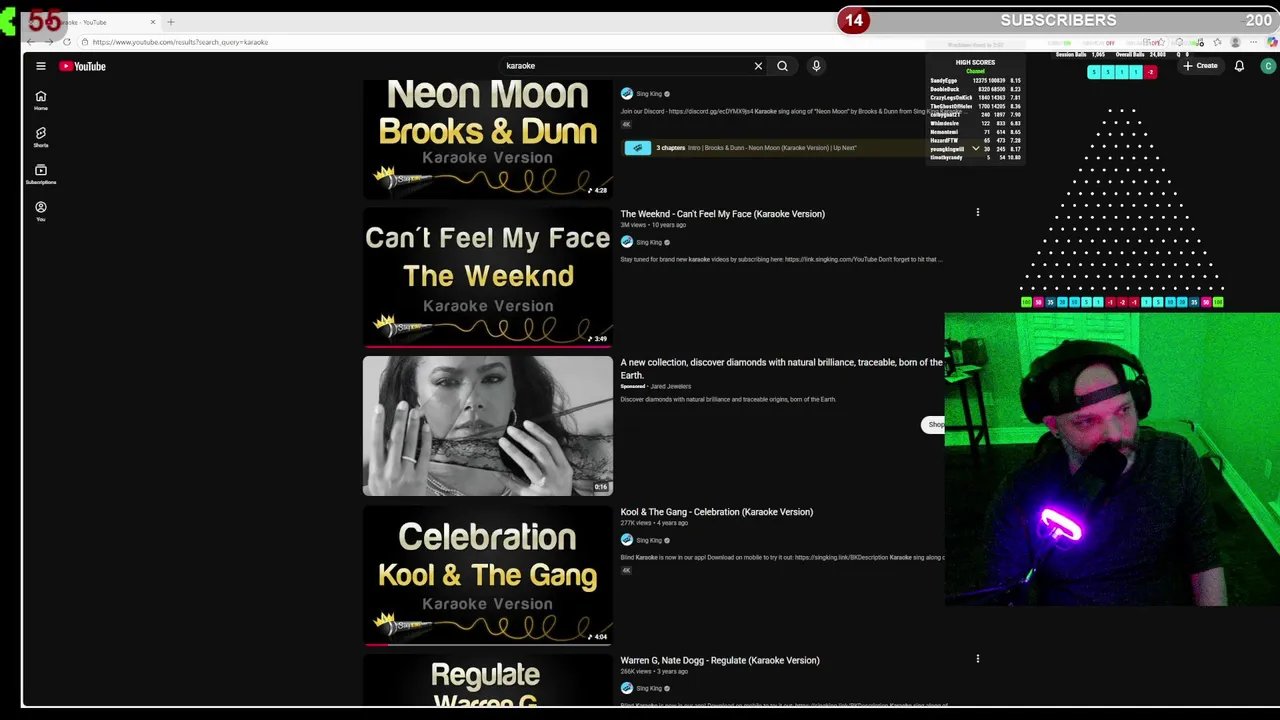Viewport: 1280px width, 720px height.
Task: Go to Home in YouTube sidebar
Action: (41, 100)
